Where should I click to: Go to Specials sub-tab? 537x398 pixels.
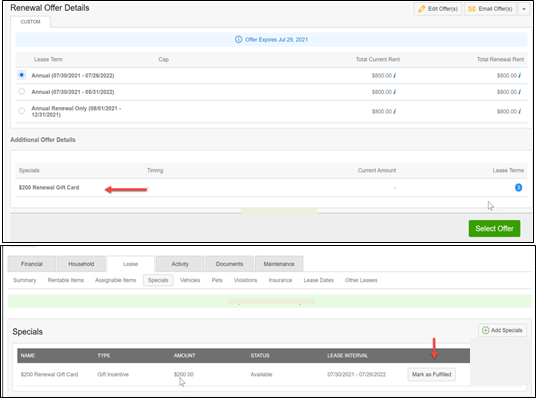coord(158,280)
